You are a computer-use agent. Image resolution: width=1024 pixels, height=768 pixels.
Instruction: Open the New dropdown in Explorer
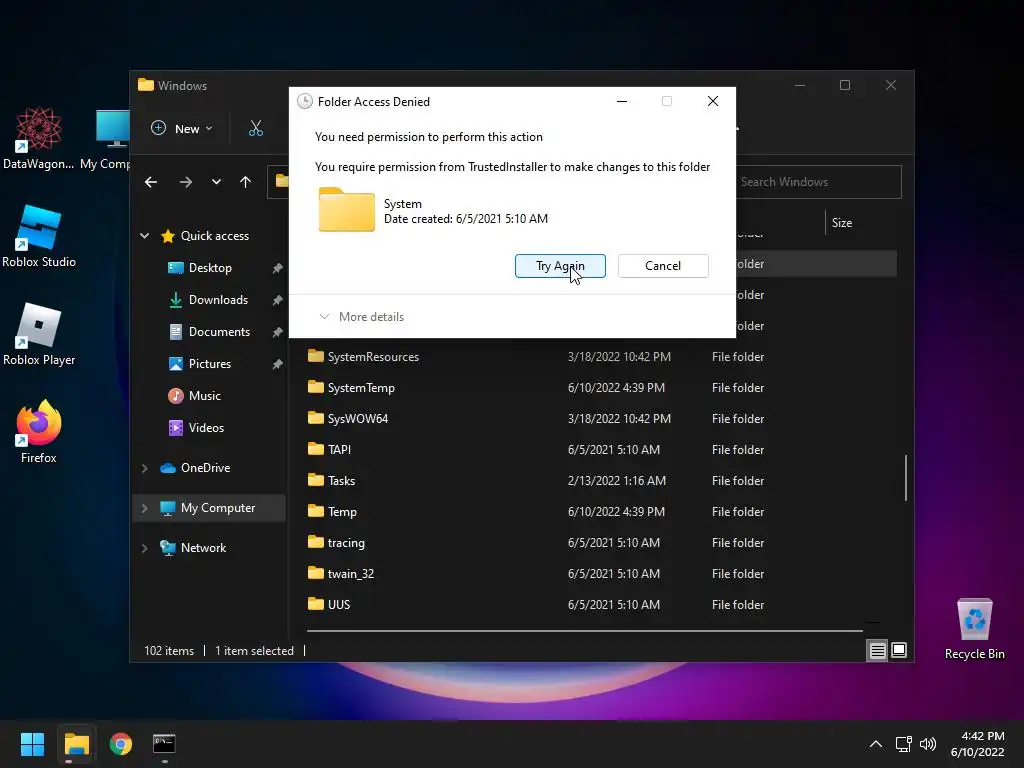pyautogui.click(x=181, y=129)
